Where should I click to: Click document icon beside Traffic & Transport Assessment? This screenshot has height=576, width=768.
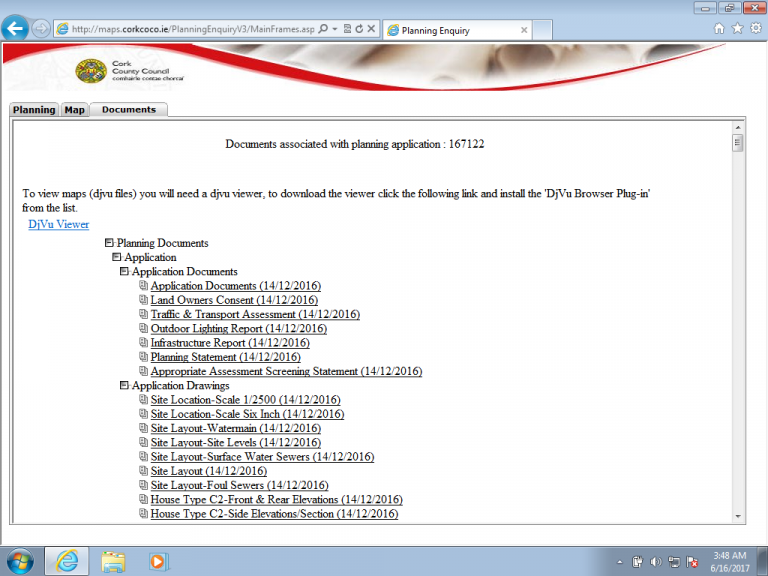[x=144, y=313]
